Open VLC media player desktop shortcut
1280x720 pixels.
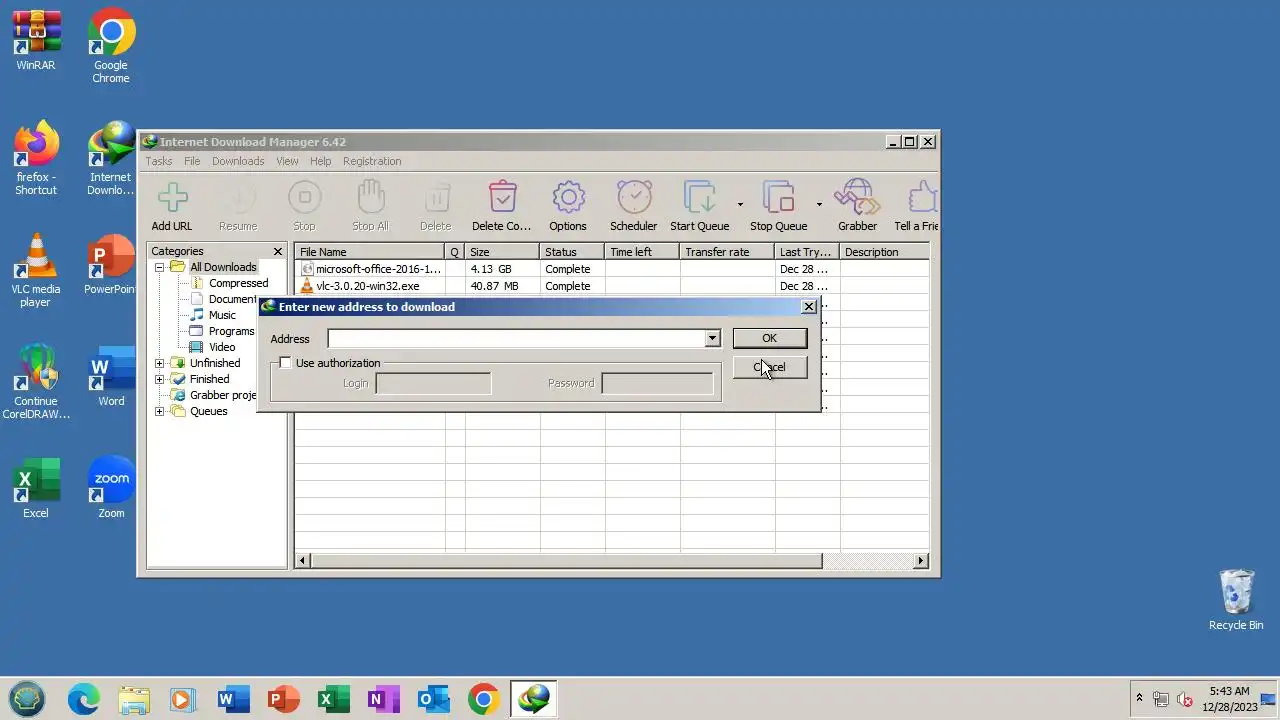(x=36, y=270)
